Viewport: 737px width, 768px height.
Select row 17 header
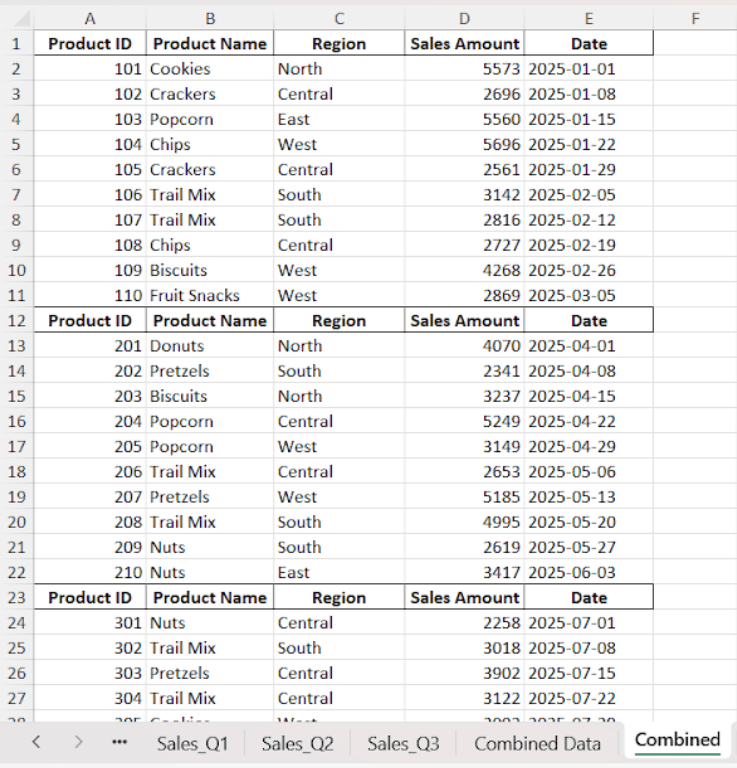pos(16,446)
